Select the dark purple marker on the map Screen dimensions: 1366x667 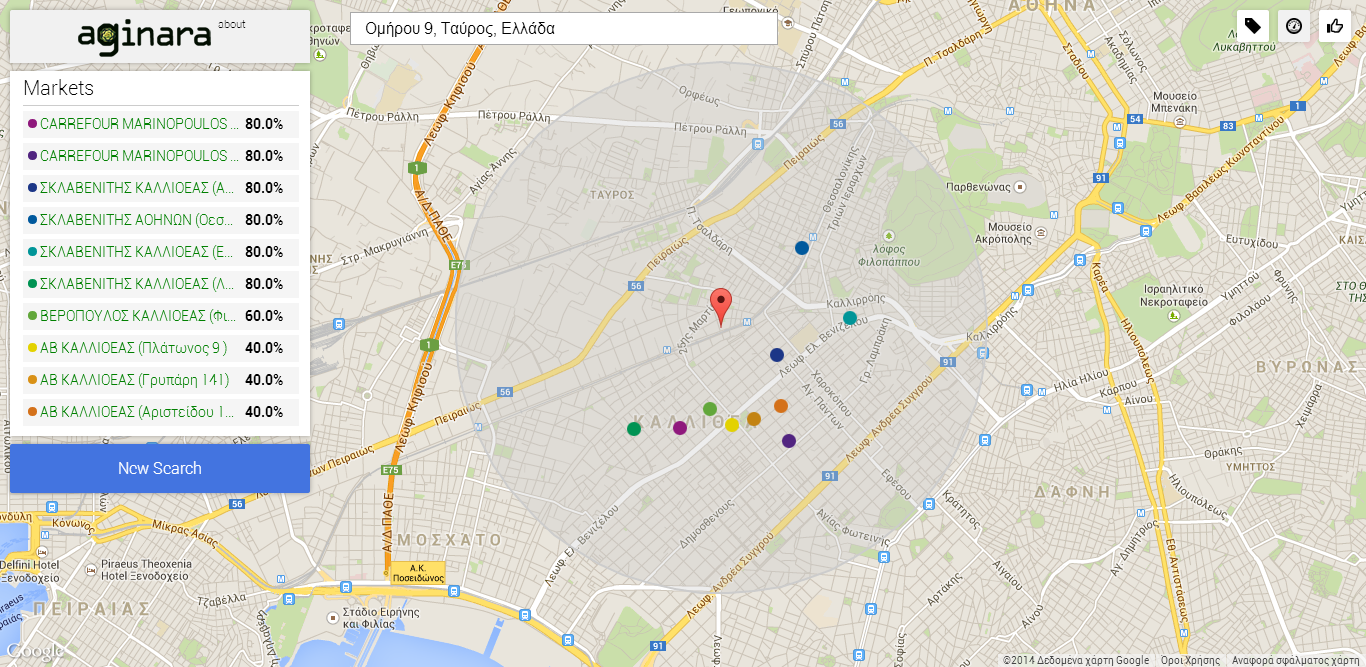click(x=789, y=441)
